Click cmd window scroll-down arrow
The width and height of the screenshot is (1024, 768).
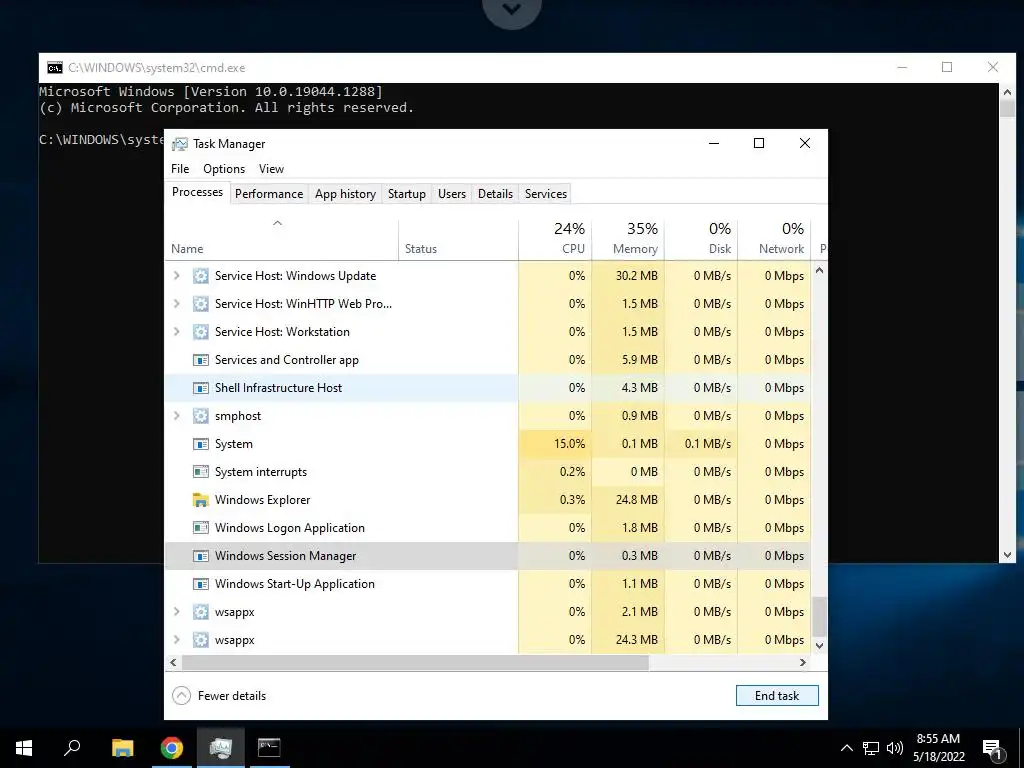point(1007,555)
